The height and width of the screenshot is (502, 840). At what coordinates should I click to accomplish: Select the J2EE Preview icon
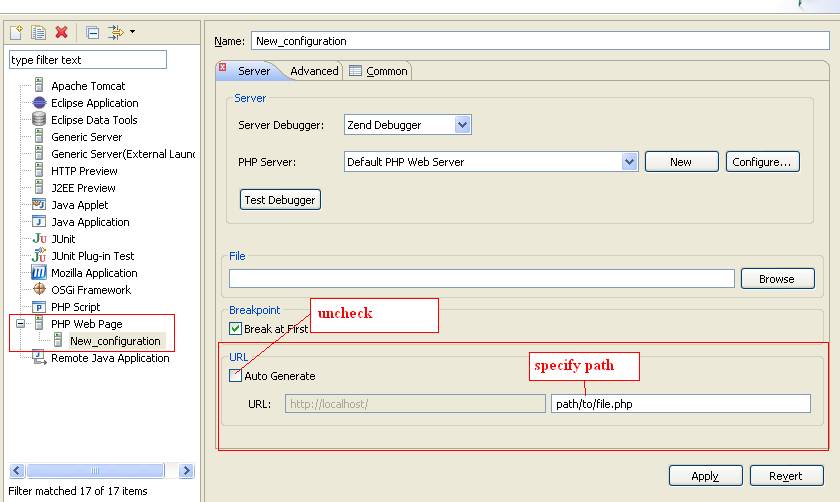click(x=39, y=188)
